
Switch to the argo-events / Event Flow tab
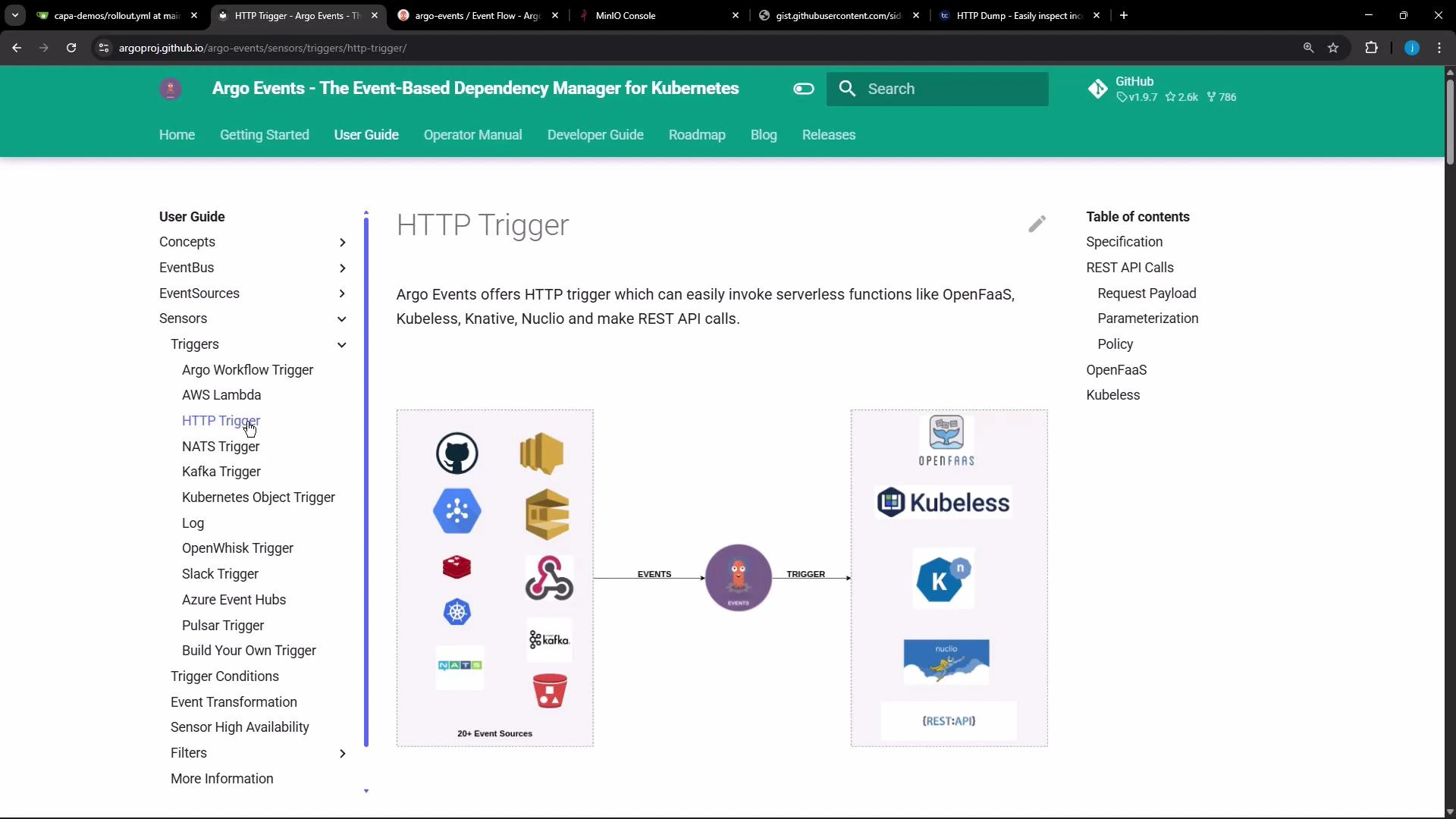click(x=478, y=15)
